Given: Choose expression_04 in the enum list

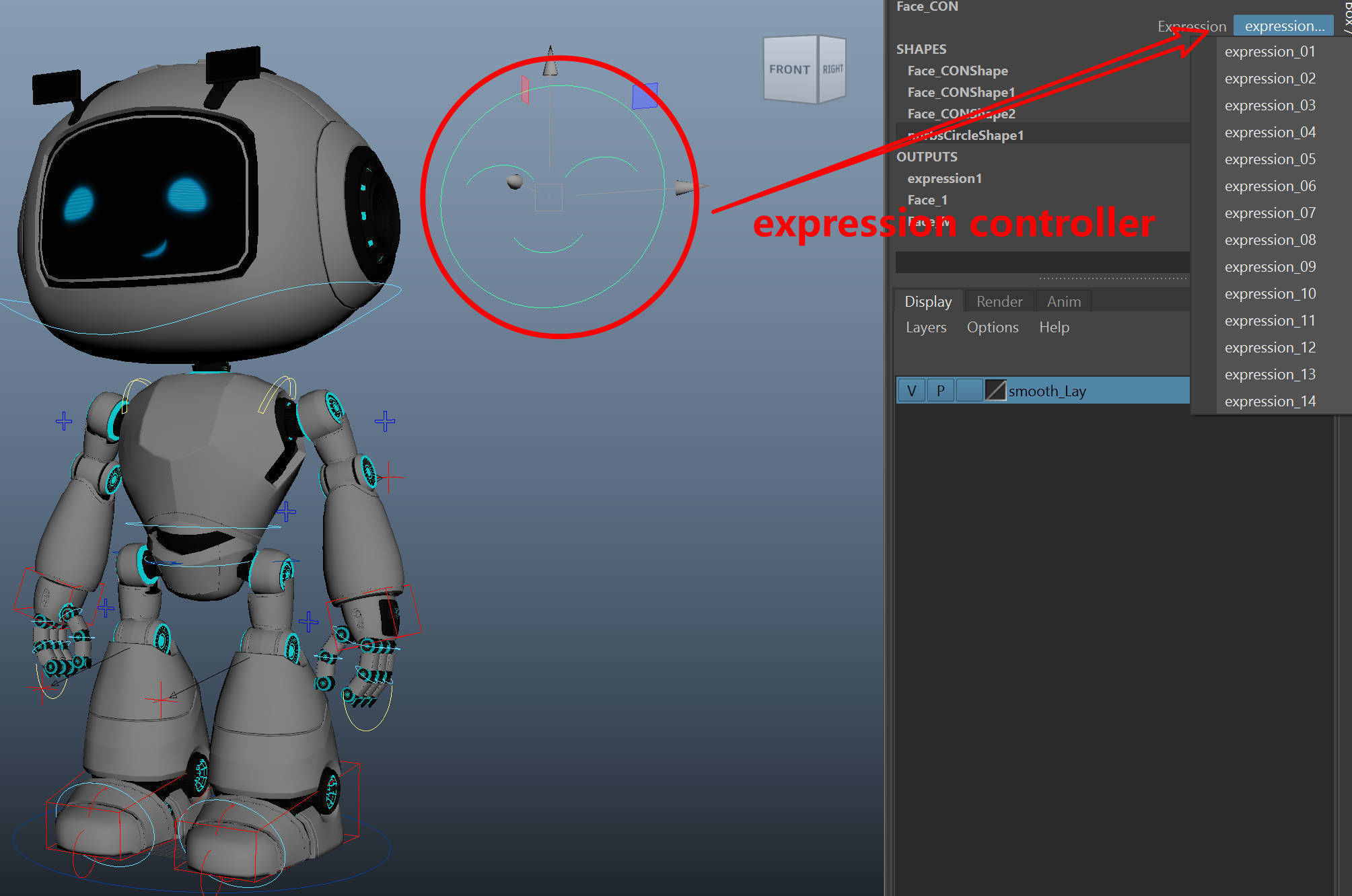Looking at the screenshot, I should click(1269, 133).
